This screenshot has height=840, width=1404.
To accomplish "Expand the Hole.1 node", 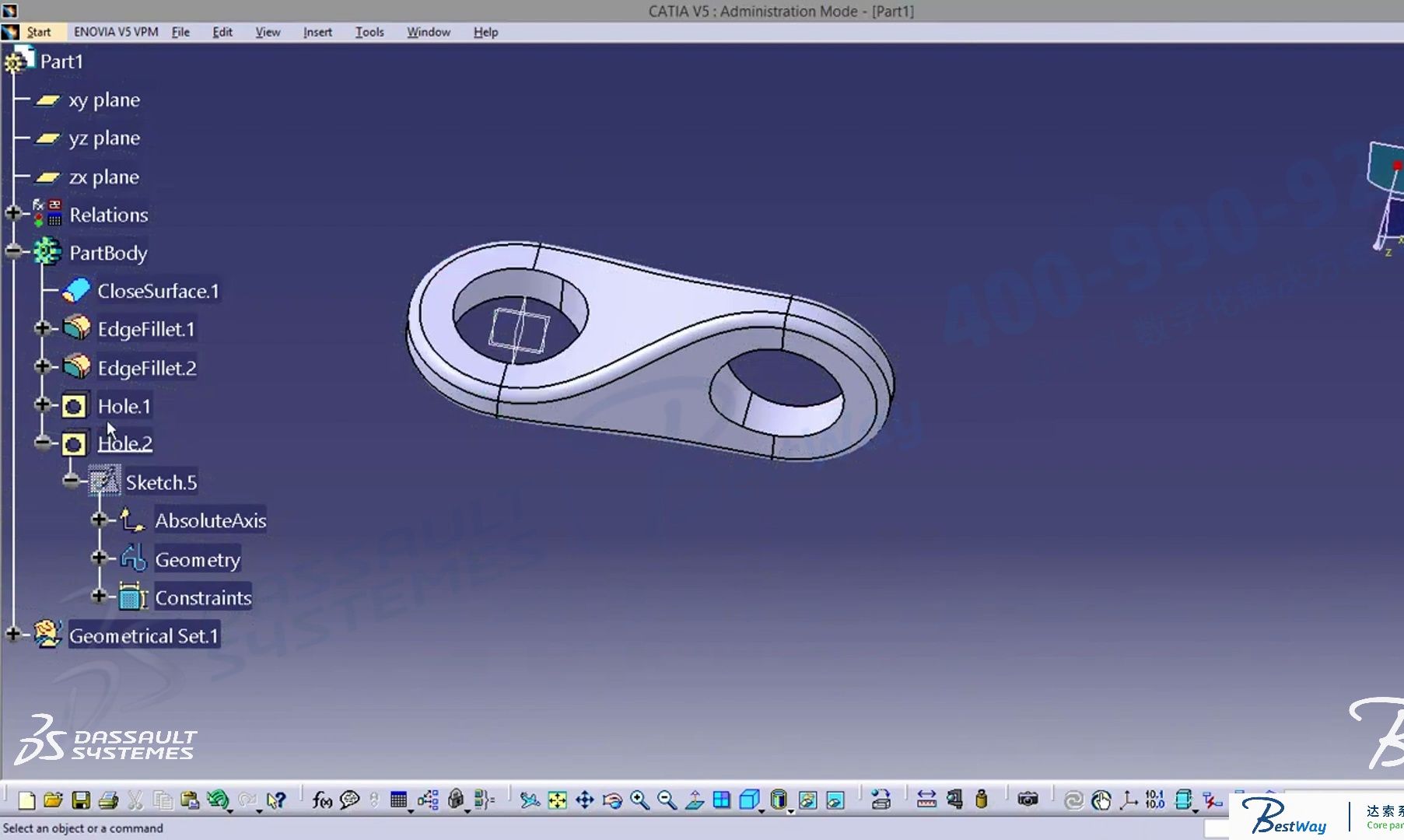I will (43, 404).
